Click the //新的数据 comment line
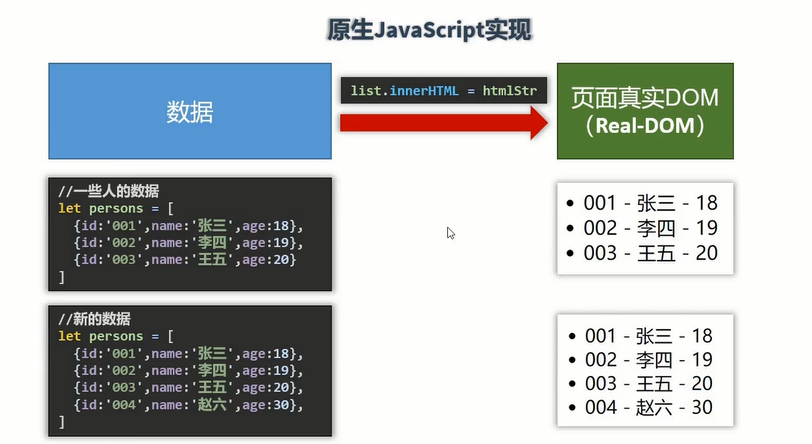The width and height of the screenshot is (812, 444). (94, 319)
